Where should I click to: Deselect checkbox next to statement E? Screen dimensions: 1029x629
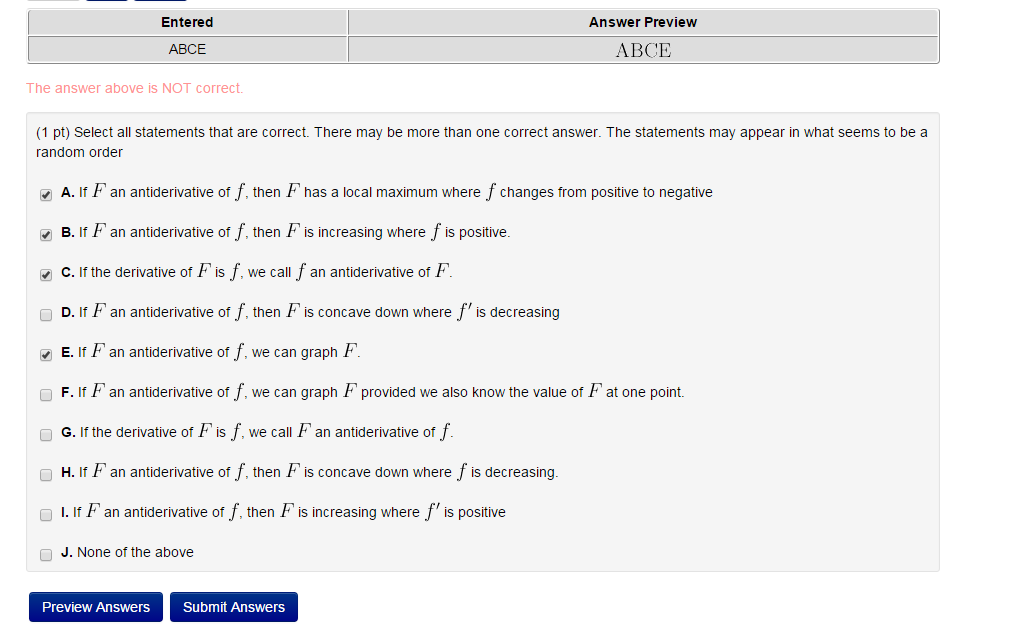(x=46, y=354)
